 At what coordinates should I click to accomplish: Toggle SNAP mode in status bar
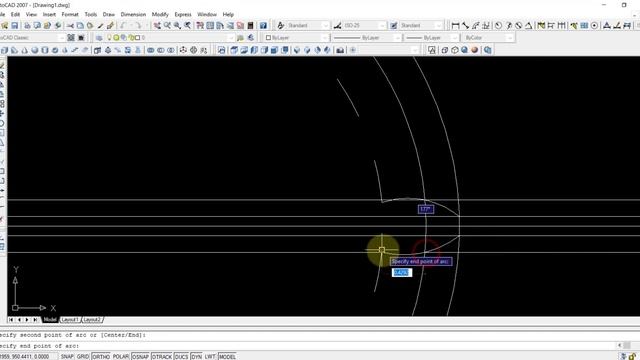point(67,356)
